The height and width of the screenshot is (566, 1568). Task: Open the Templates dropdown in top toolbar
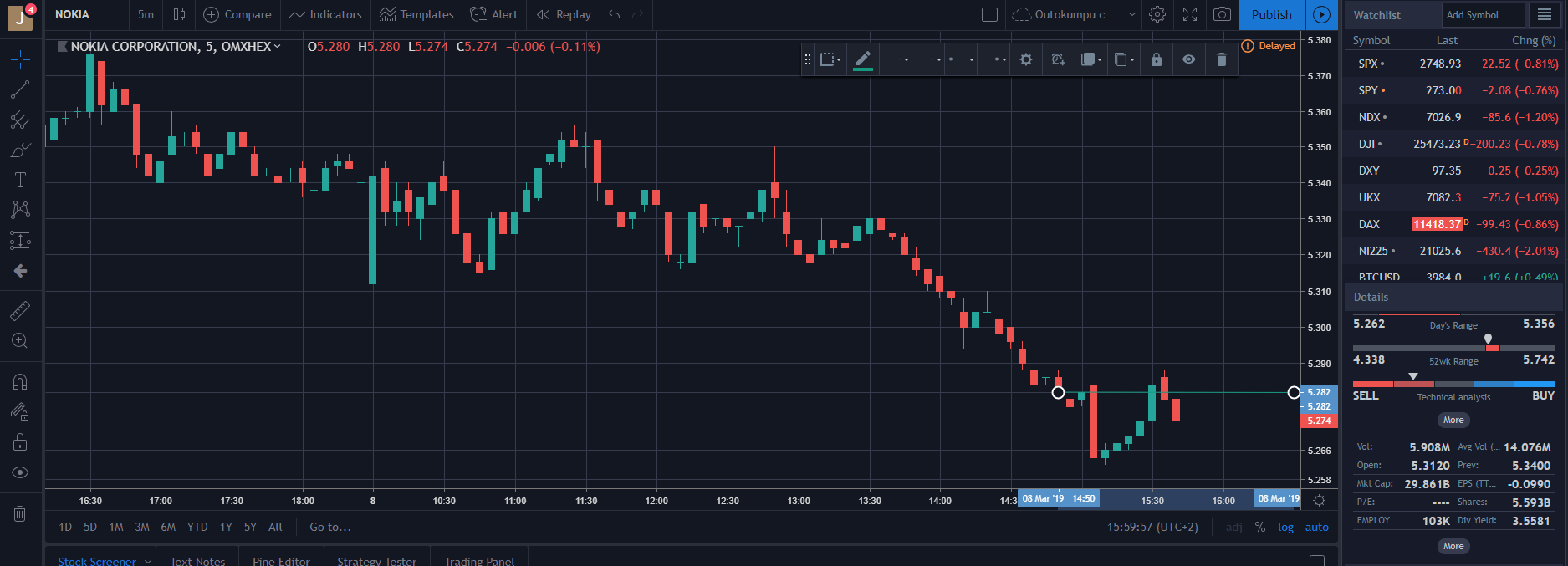[416, 14]
